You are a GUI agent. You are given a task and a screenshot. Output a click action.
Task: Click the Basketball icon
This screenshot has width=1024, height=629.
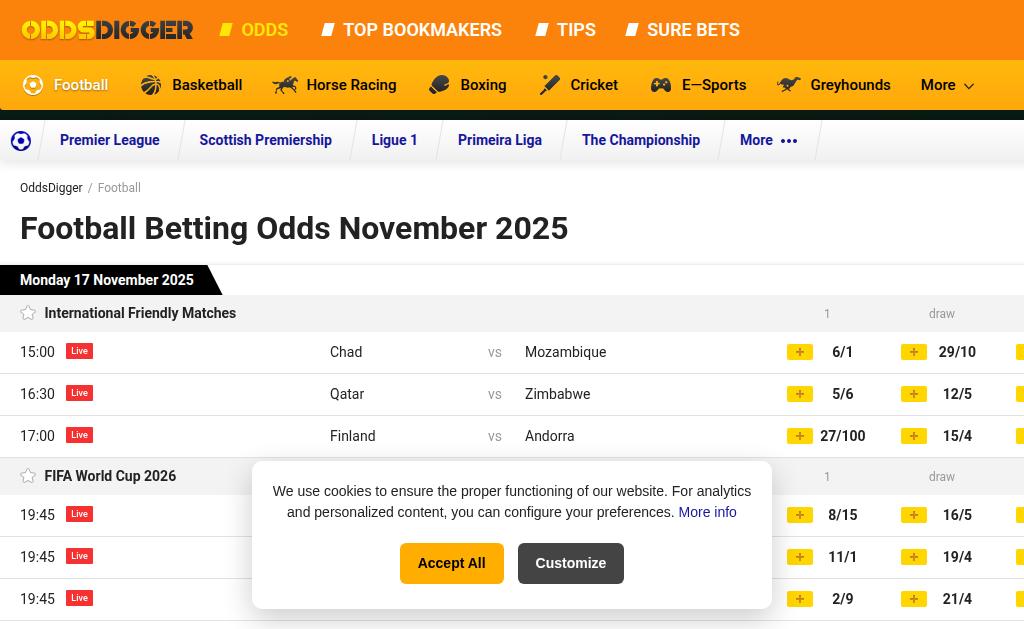click(x=151, y=85)
